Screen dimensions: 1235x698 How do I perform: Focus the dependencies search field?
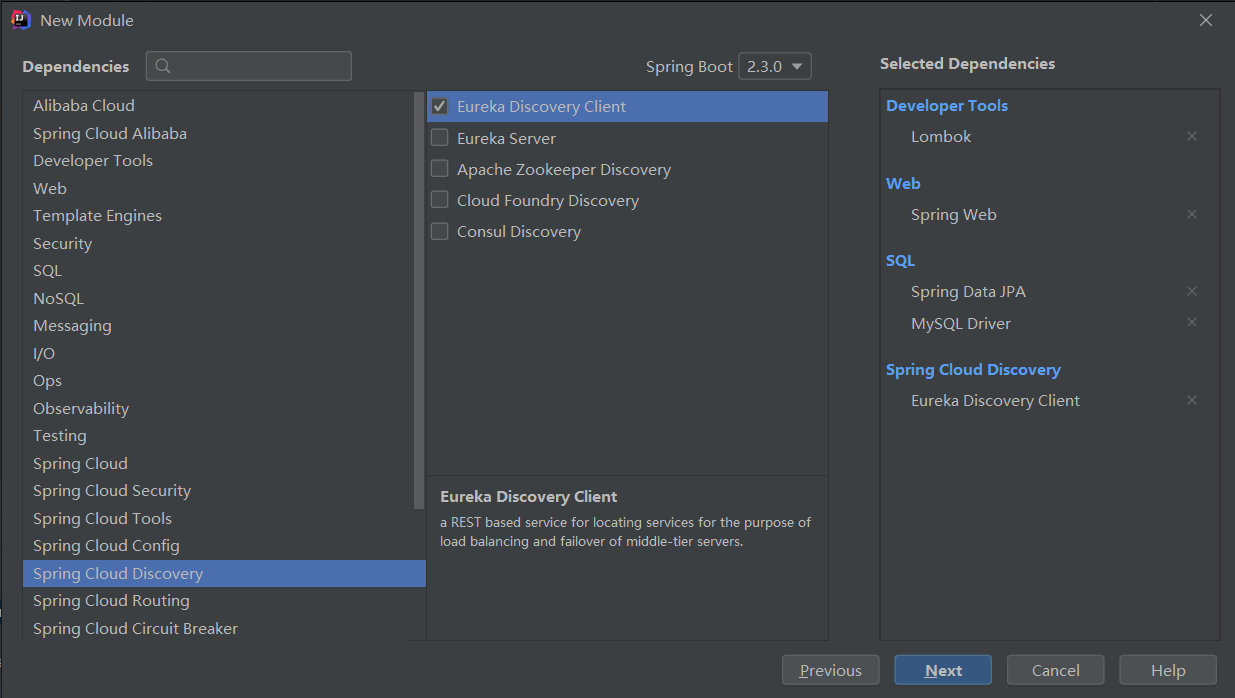click(260, 66)
